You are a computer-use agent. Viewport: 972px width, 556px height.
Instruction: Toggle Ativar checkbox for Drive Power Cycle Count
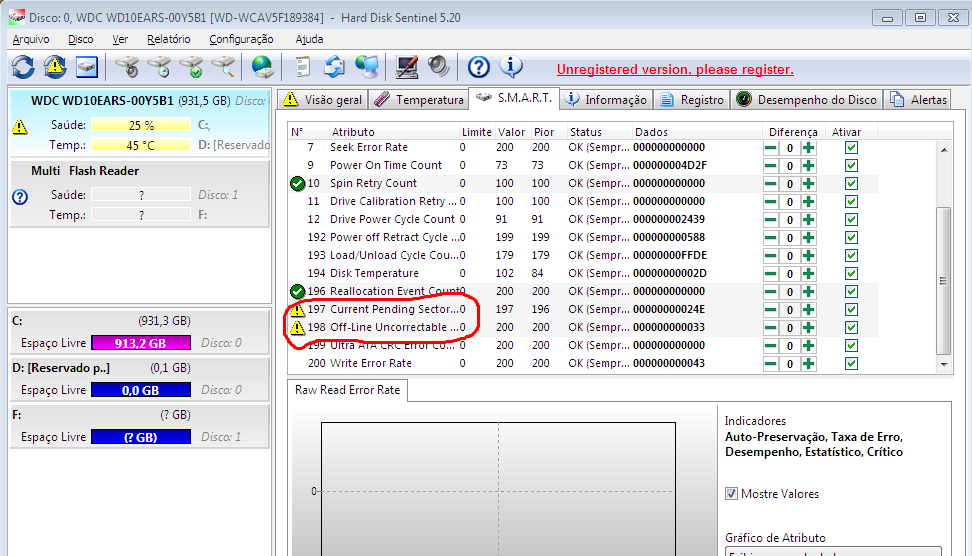(x=851, y=219)
